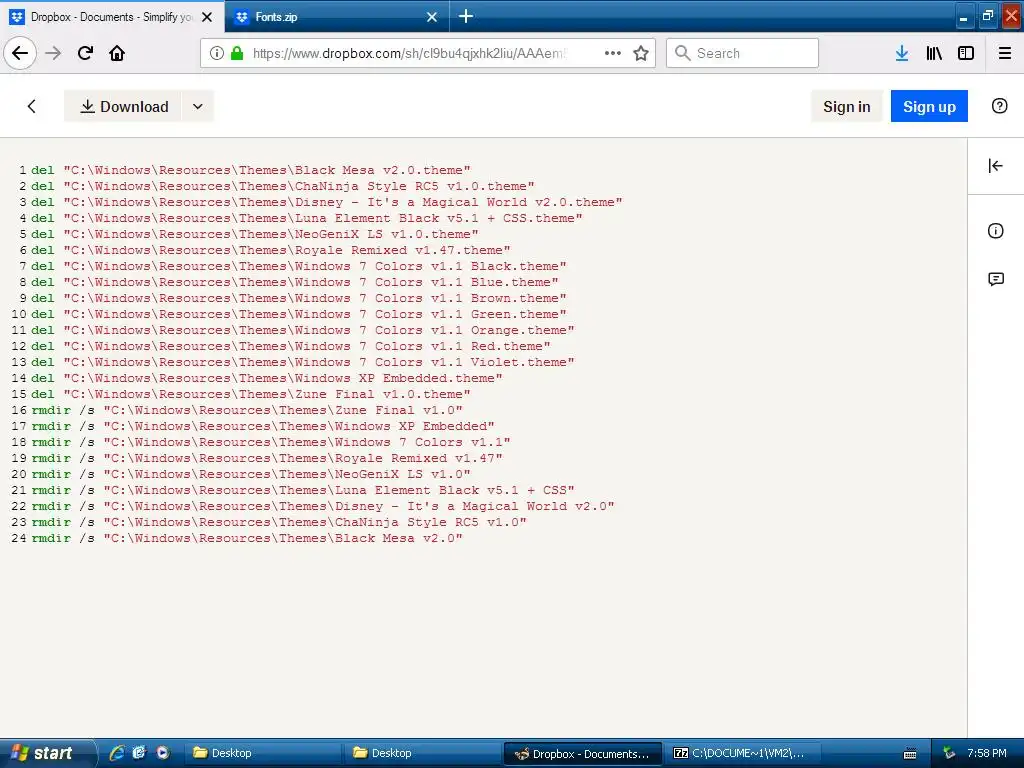Viewport: 1024px width, 768px height.
Task: Click line 16 rmdir Zune Final v1.0
Action: [247, 410]
